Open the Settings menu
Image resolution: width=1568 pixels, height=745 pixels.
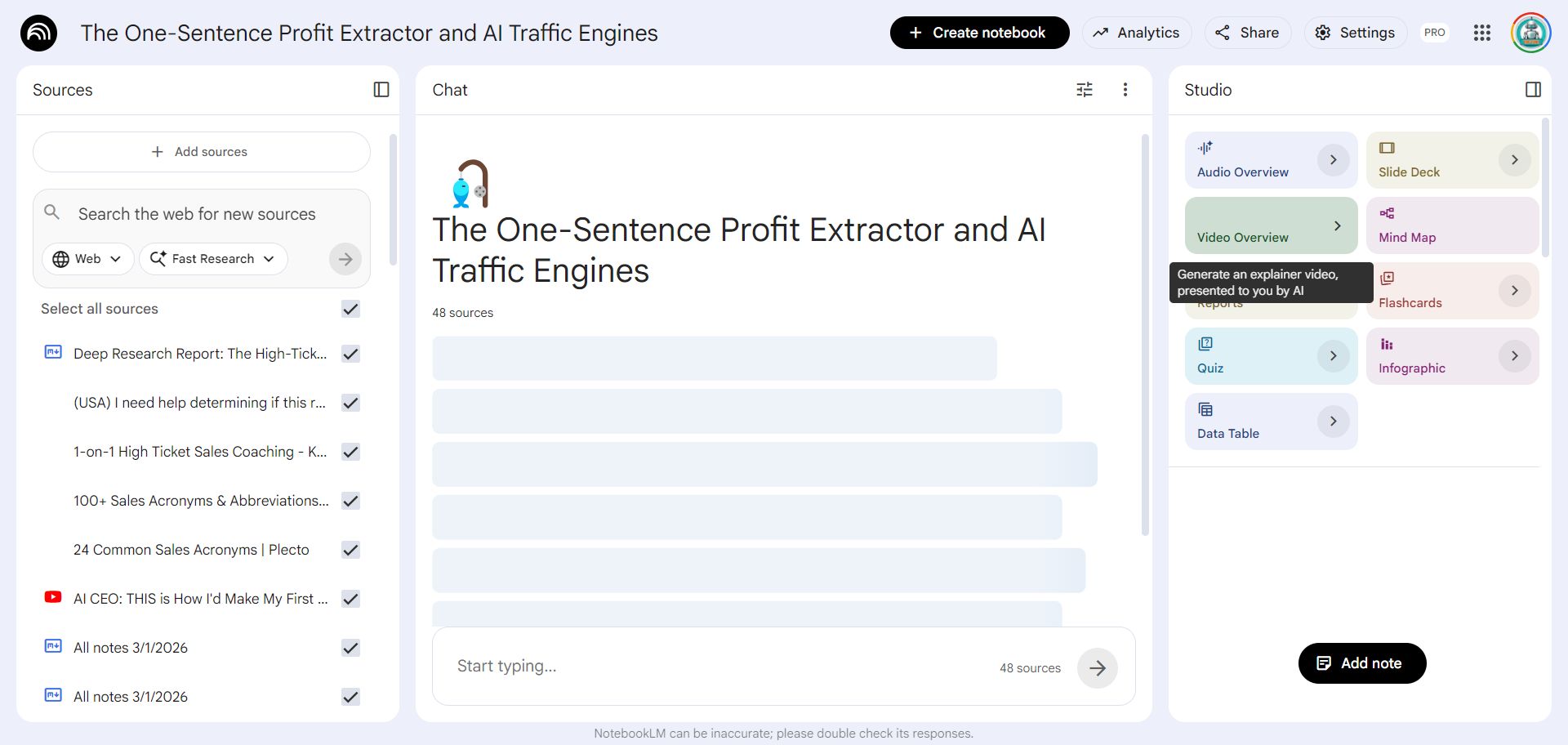(1355, 33)
